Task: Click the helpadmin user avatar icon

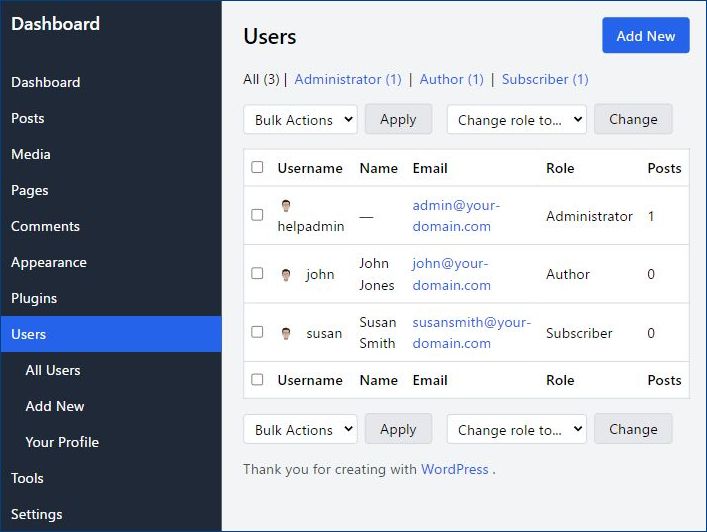Action: point(286,206)
